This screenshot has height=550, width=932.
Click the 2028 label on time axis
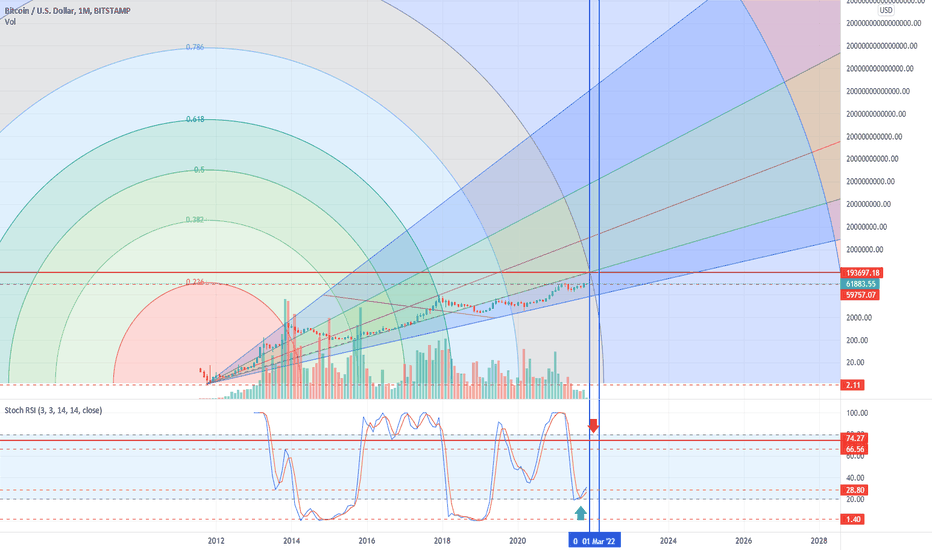click(x=819, y=541)
